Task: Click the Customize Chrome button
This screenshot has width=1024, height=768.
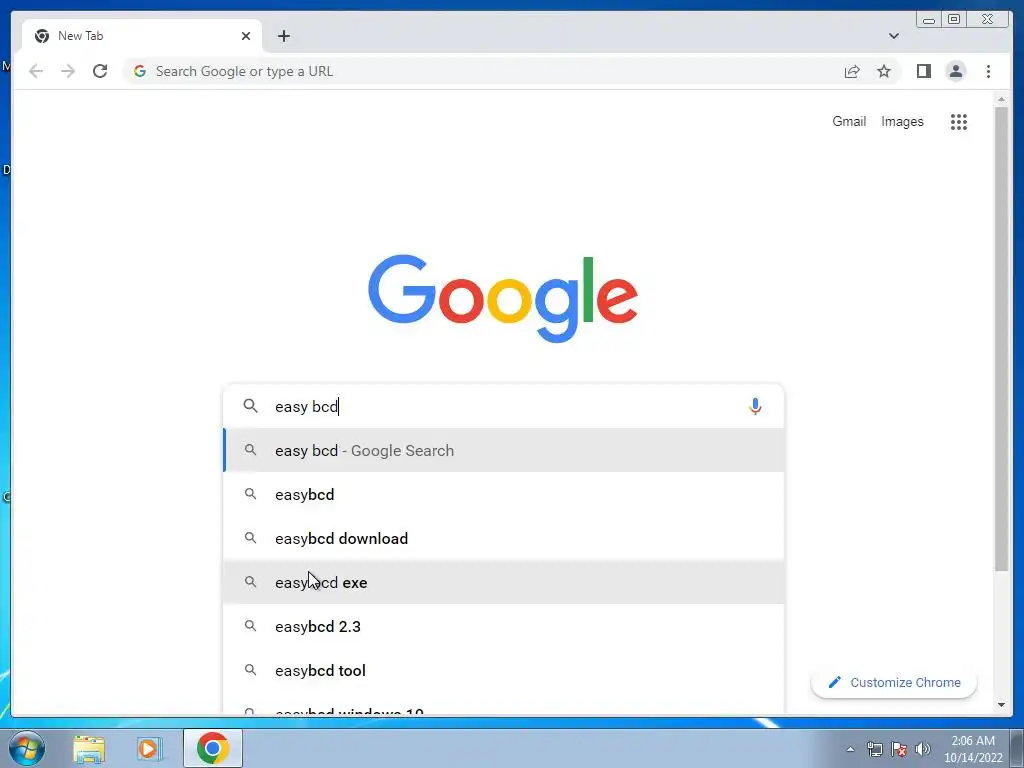Action: (893, 682)
